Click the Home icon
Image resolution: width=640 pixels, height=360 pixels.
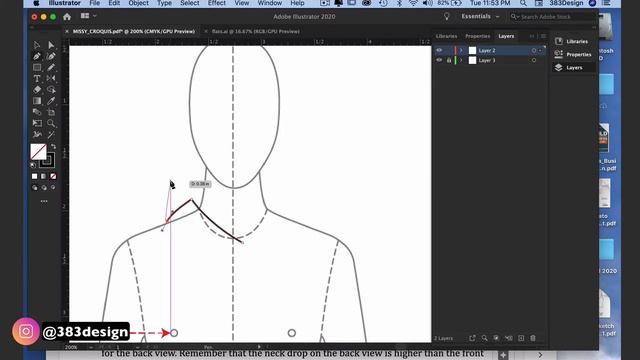pyautogui.click(x=67, y=16)
